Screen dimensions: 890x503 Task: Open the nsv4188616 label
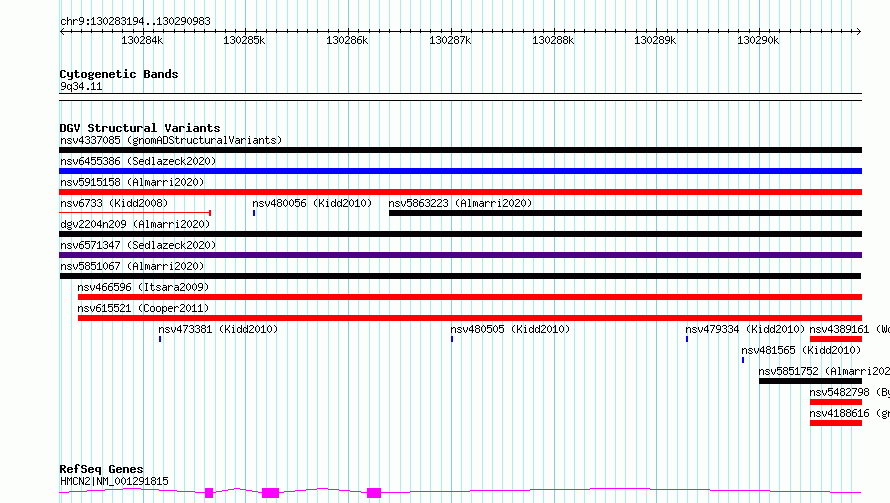click(850, 413)
